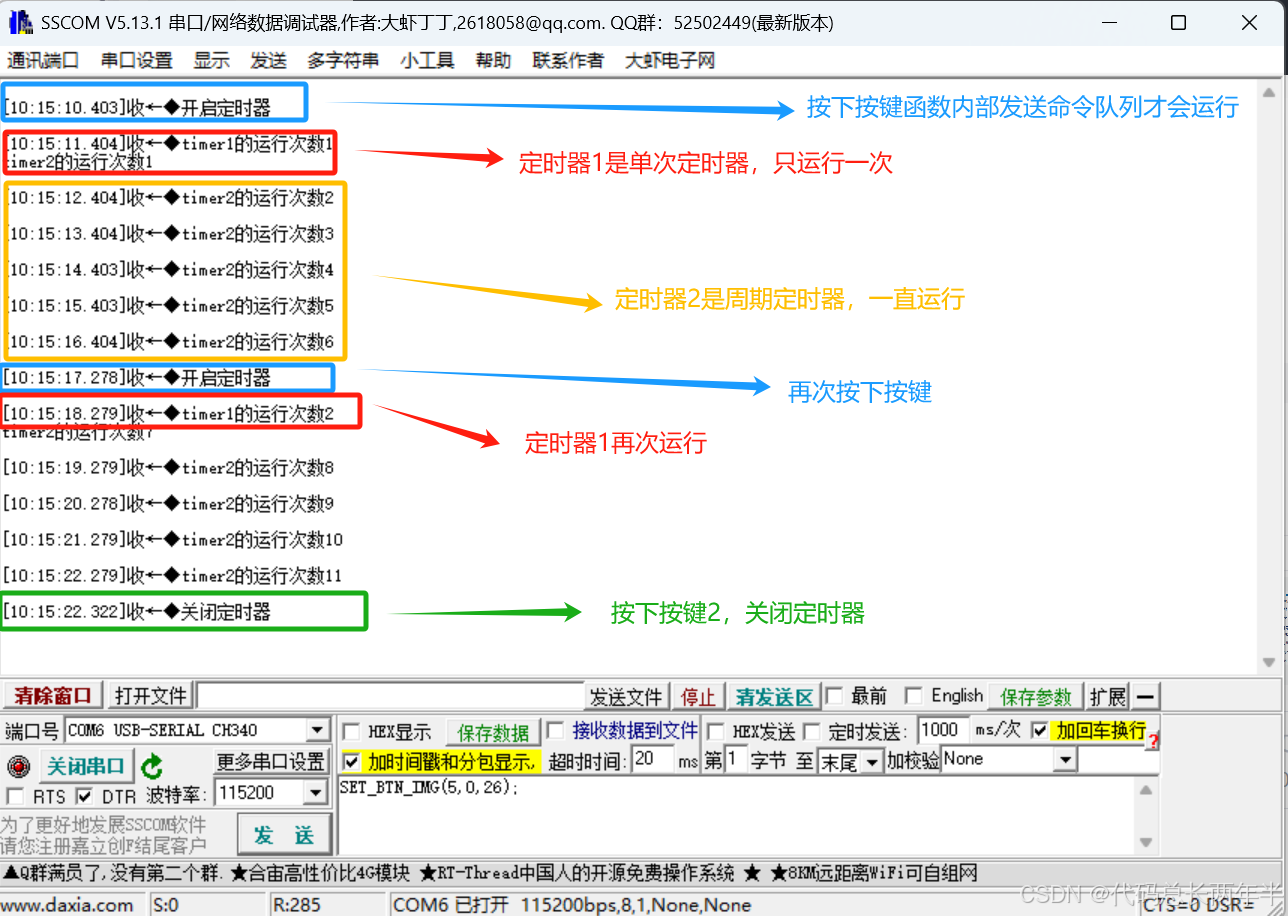
Task: Open the 多字符串 menu
Action: pyautogui.click(x=343, y=61)
